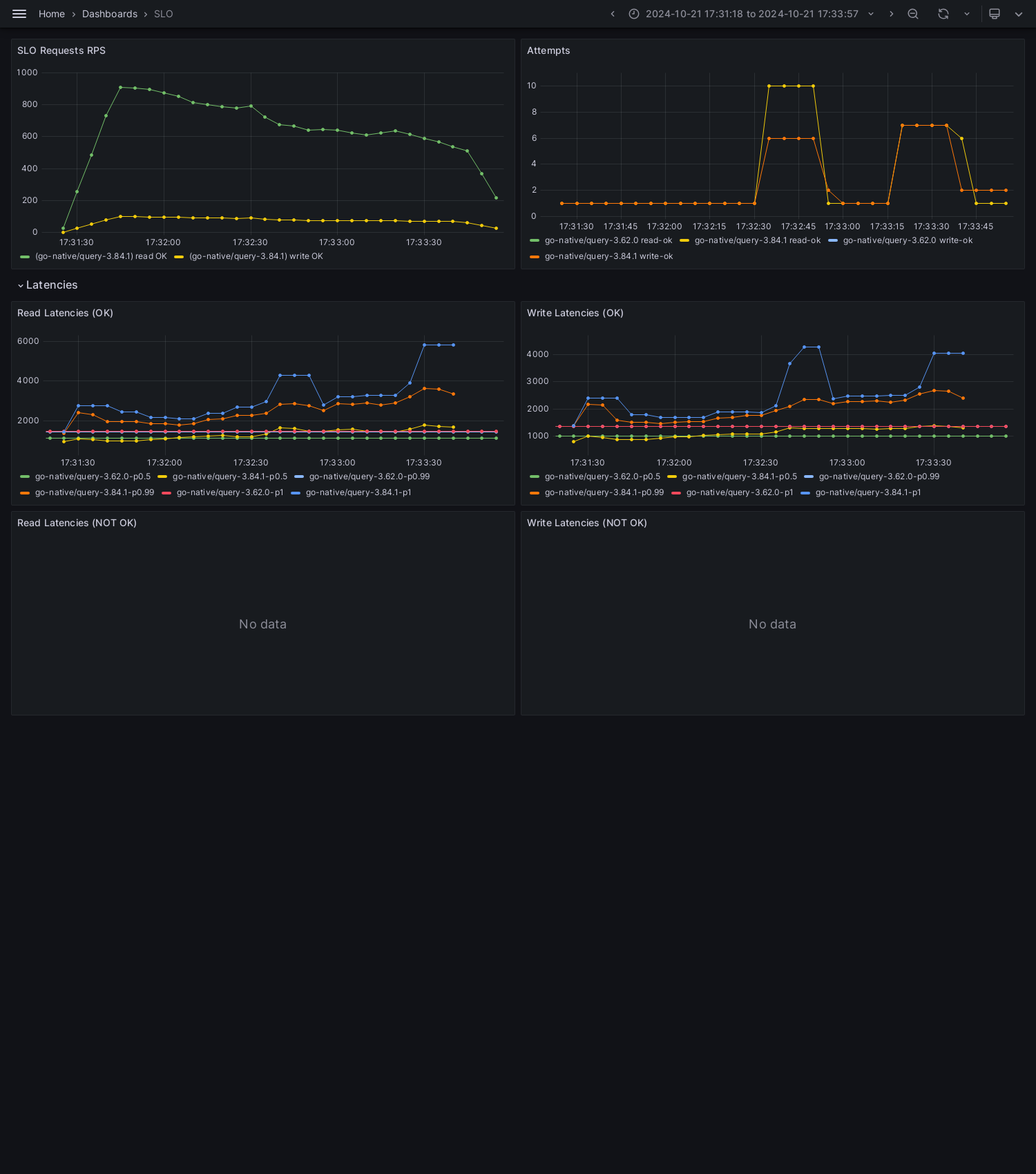Toggle 3.62.0-p0.5 in Read Latencies legend
The image size is (1036, 1174).
(93, 477)
